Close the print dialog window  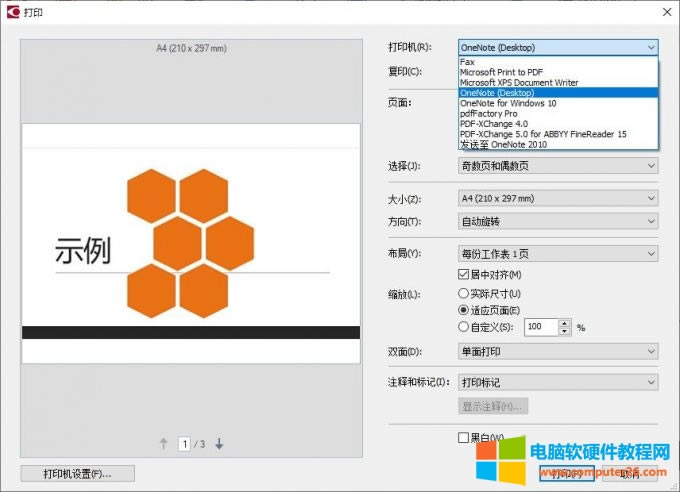pyautogui.click(x=667, y=11)
